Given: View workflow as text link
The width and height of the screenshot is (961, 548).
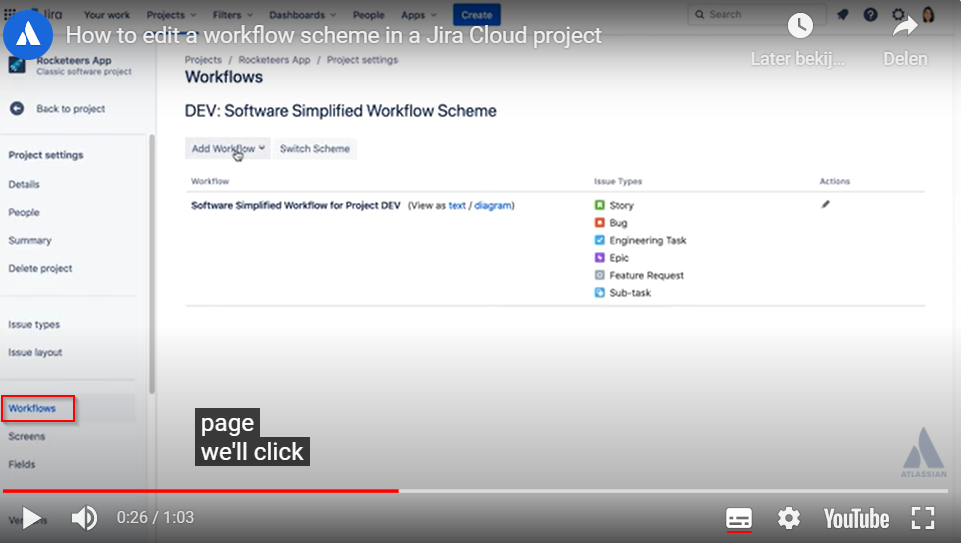Looking at the screenshot, I should [457, 205].
